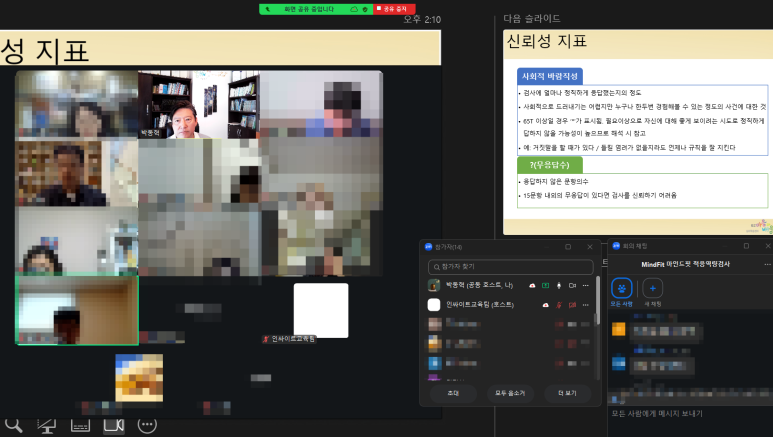
Task: Click the black screen monitor icon in presenter toolbar
Action: 47,425
